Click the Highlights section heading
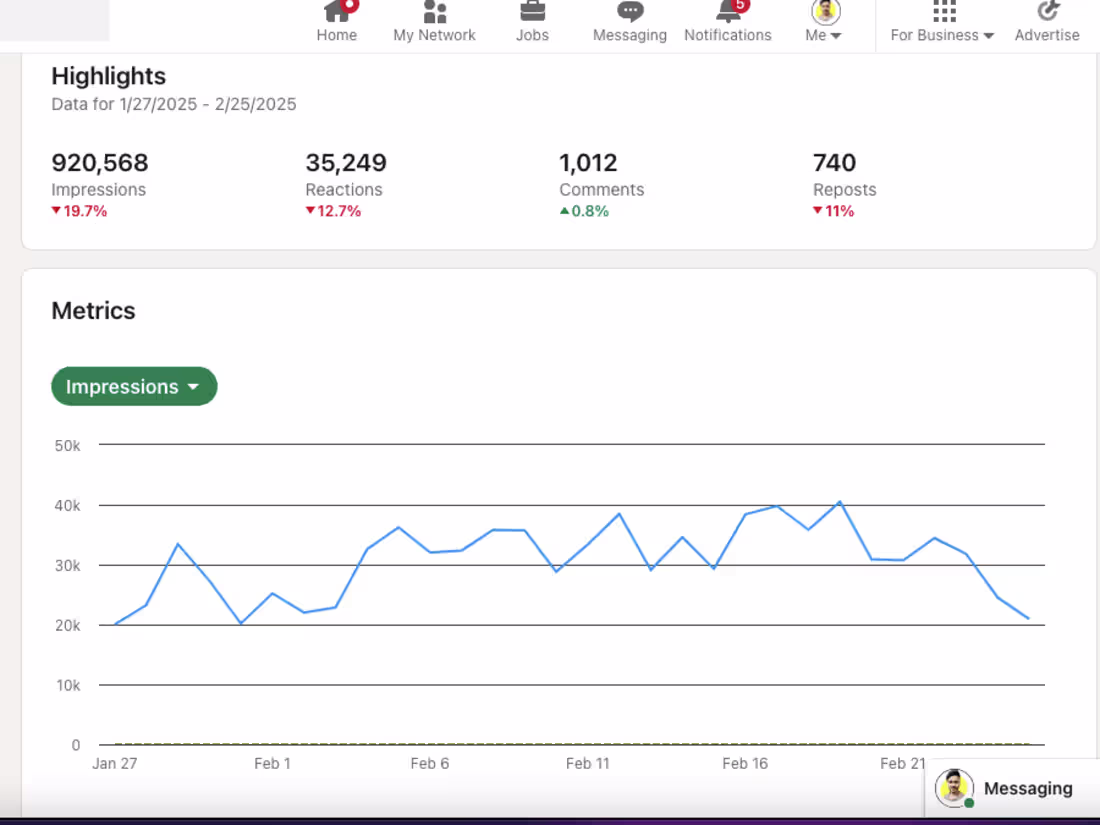 pyautogui.click(x=108, y=76)
